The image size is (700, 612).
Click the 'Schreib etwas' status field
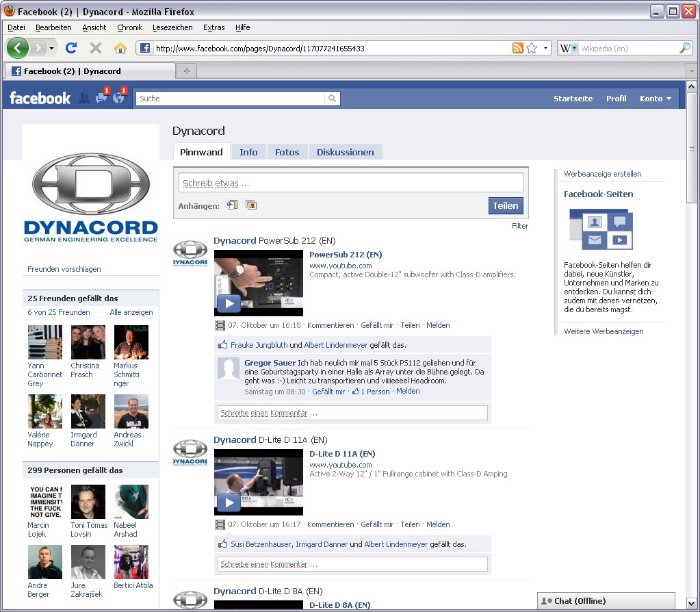coord(350,183)
